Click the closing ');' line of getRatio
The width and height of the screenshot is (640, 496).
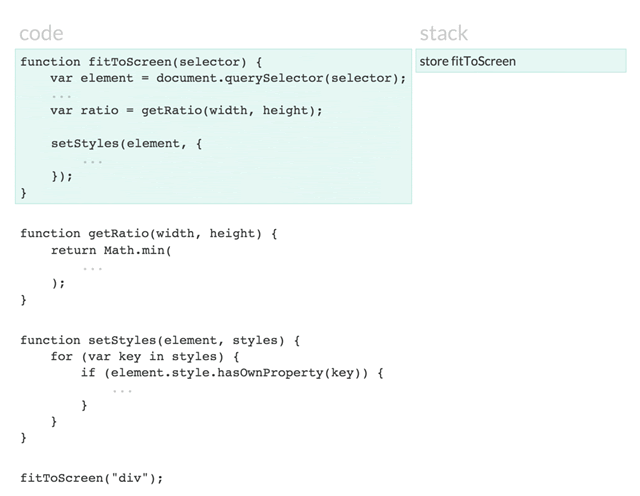[58, 283]
